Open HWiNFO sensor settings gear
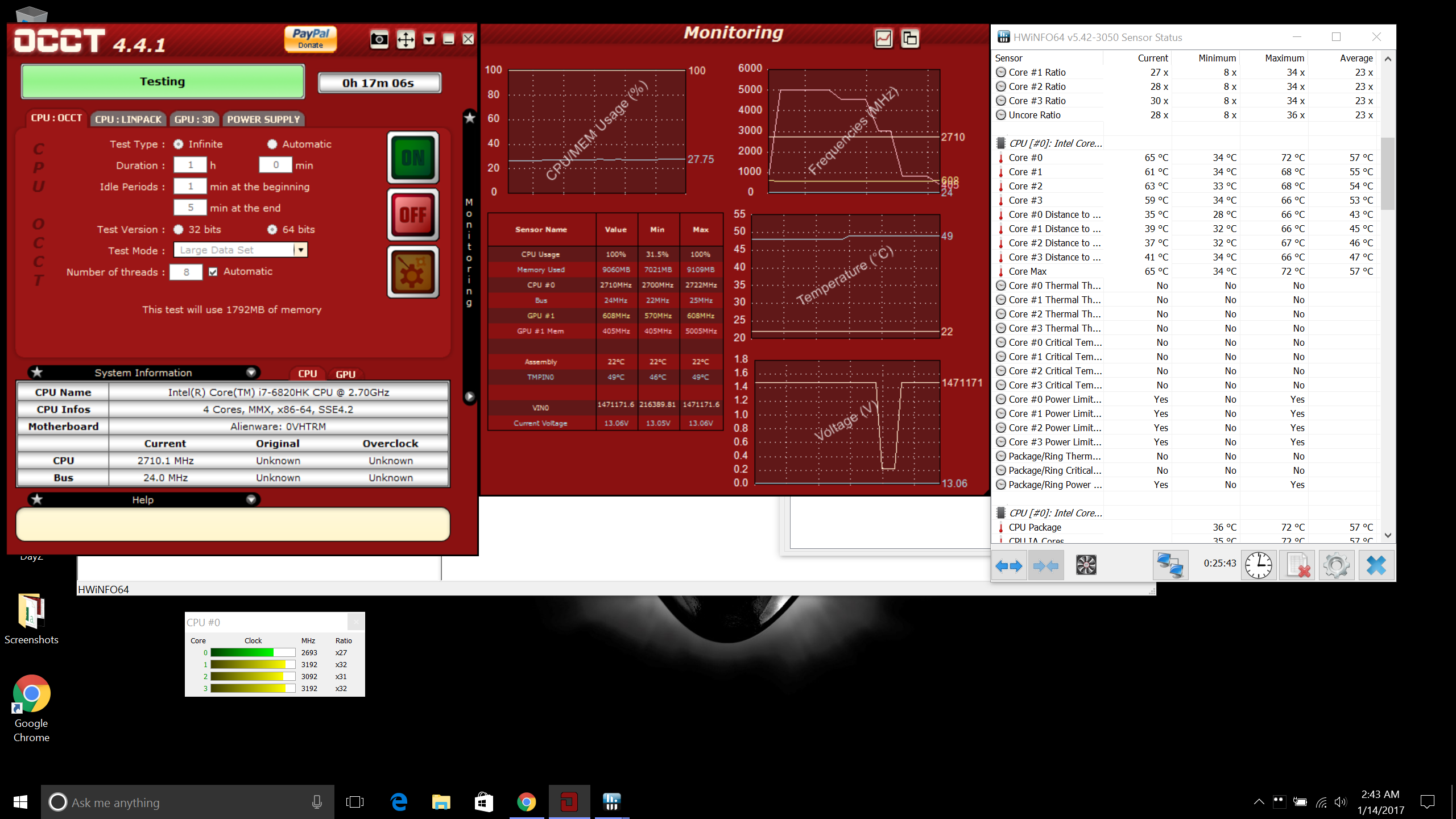Viewport: 1456px width, 819px height. [x=1336, y=565]
